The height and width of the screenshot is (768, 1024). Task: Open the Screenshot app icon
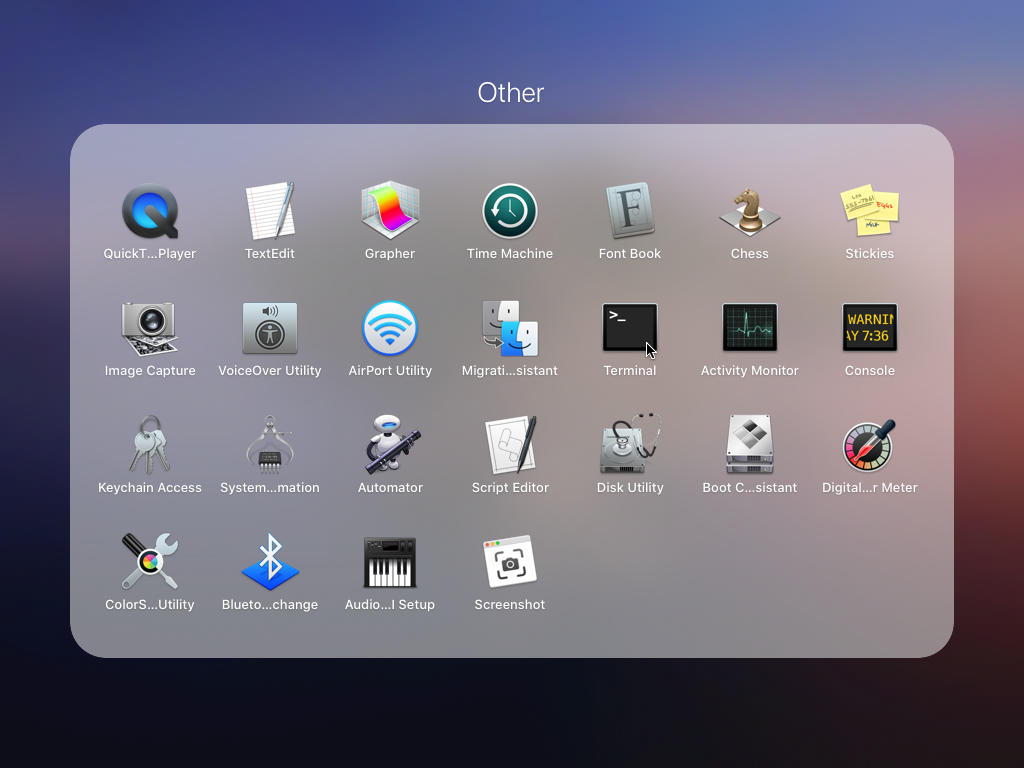click(x=510, y=562)
